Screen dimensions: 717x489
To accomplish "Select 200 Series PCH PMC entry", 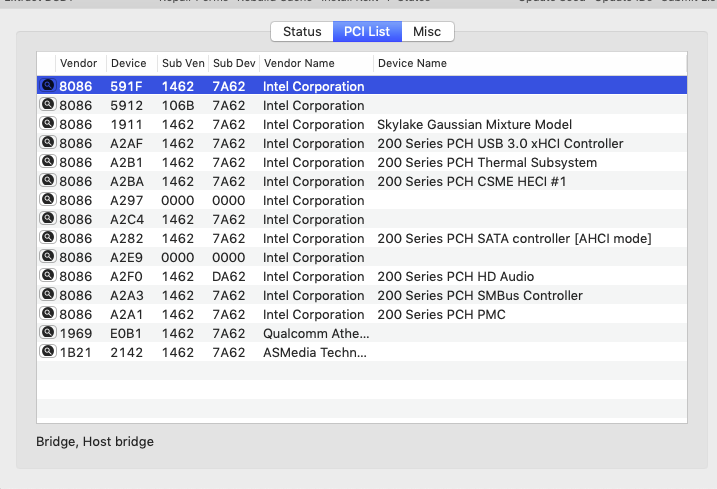I will click(441, 314).
